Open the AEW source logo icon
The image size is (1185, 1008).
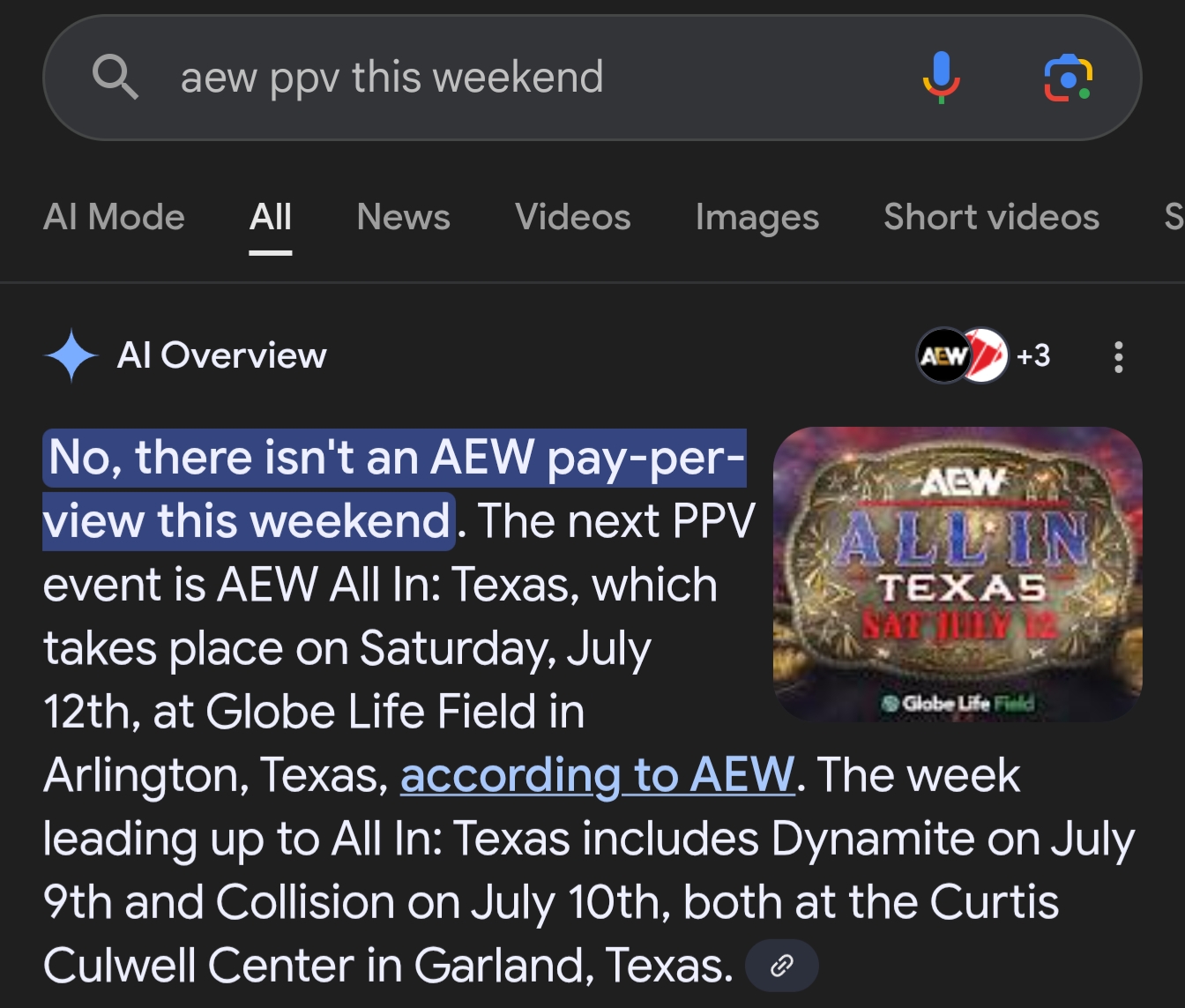tap(943, 355)
